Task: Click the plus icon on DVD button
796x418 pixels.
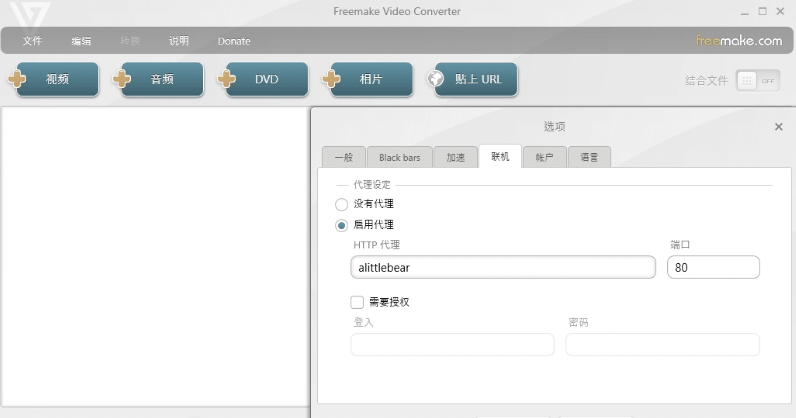Action: 226,79
